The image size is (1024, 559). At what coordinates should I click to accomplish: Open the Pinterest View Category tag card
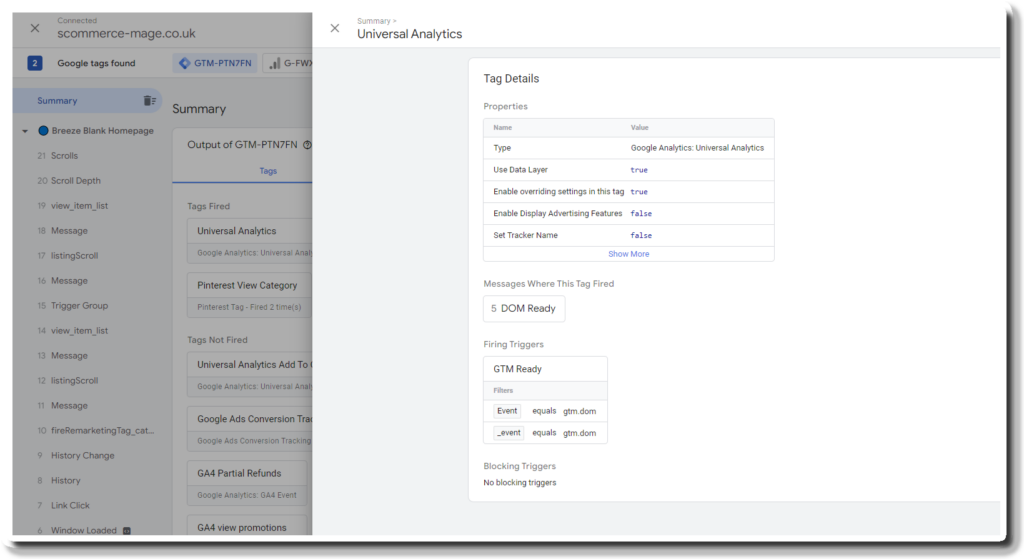249,295
